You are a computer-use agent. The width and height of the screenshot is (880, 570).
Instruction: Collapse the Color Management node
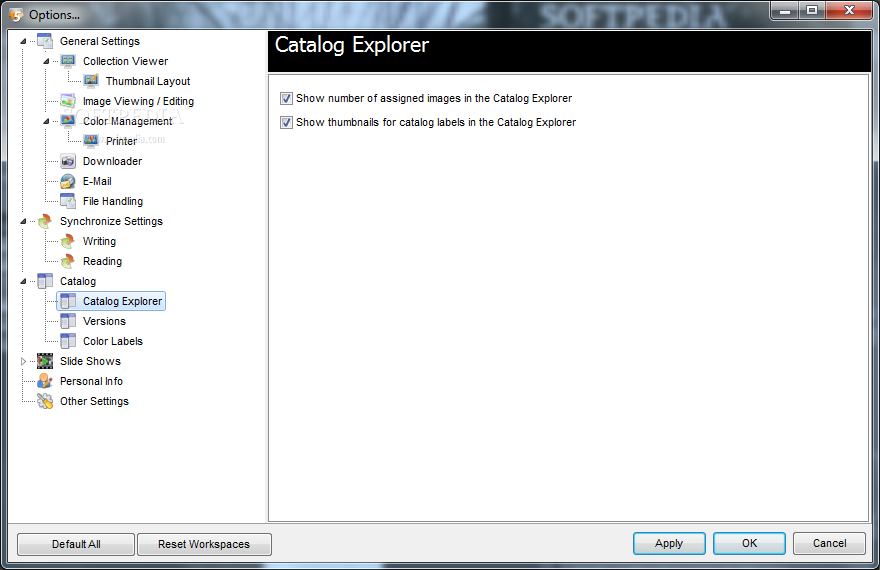[46, 121]
